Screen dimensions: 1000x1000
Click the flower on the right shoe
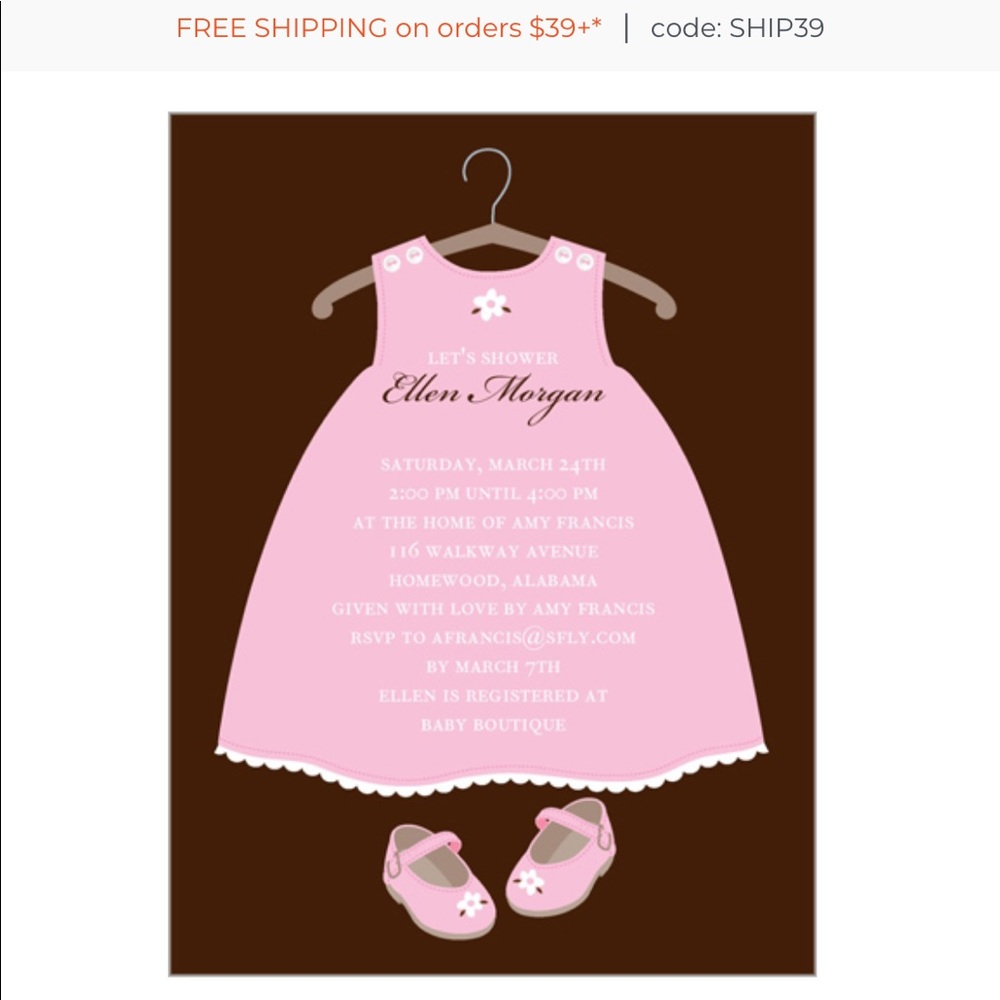529,883
